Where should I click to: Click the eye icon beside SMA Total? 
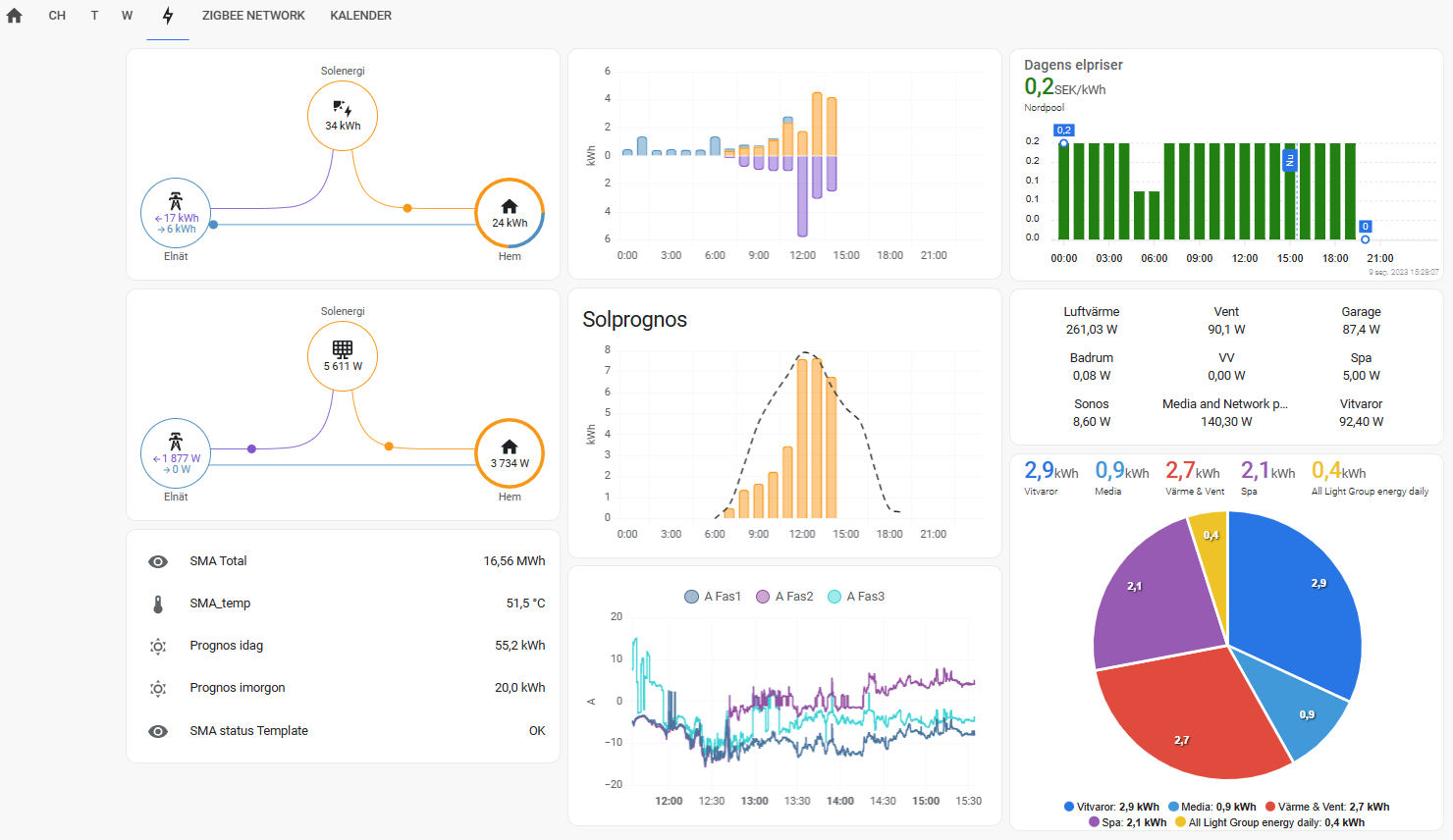click(x=158, y=561)
